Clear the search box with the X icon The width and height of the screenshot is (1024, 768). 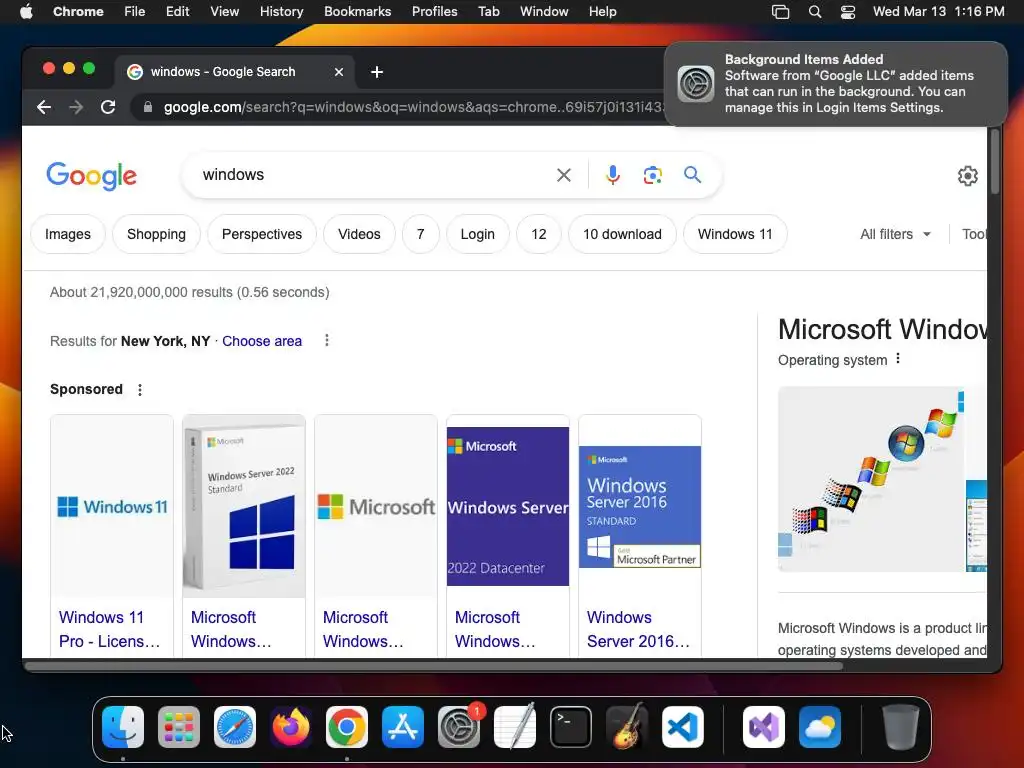coord(564,175)
